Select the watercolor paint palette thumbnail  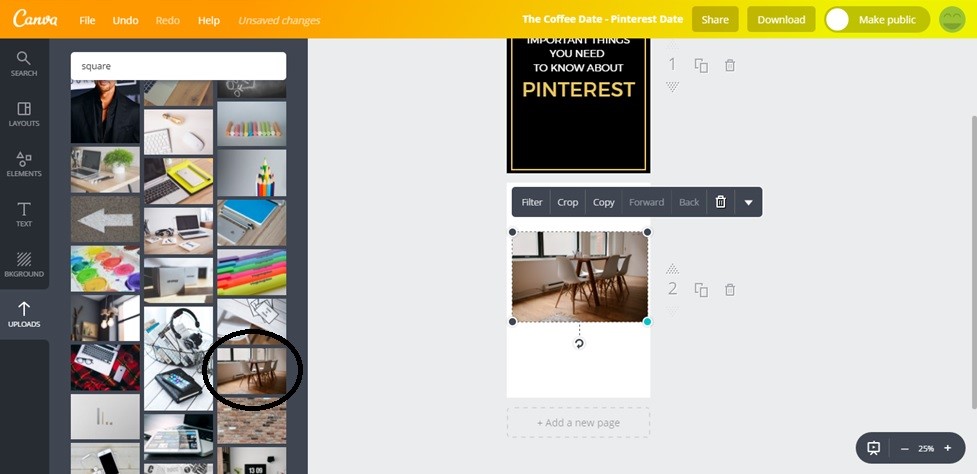pos(105,268)
